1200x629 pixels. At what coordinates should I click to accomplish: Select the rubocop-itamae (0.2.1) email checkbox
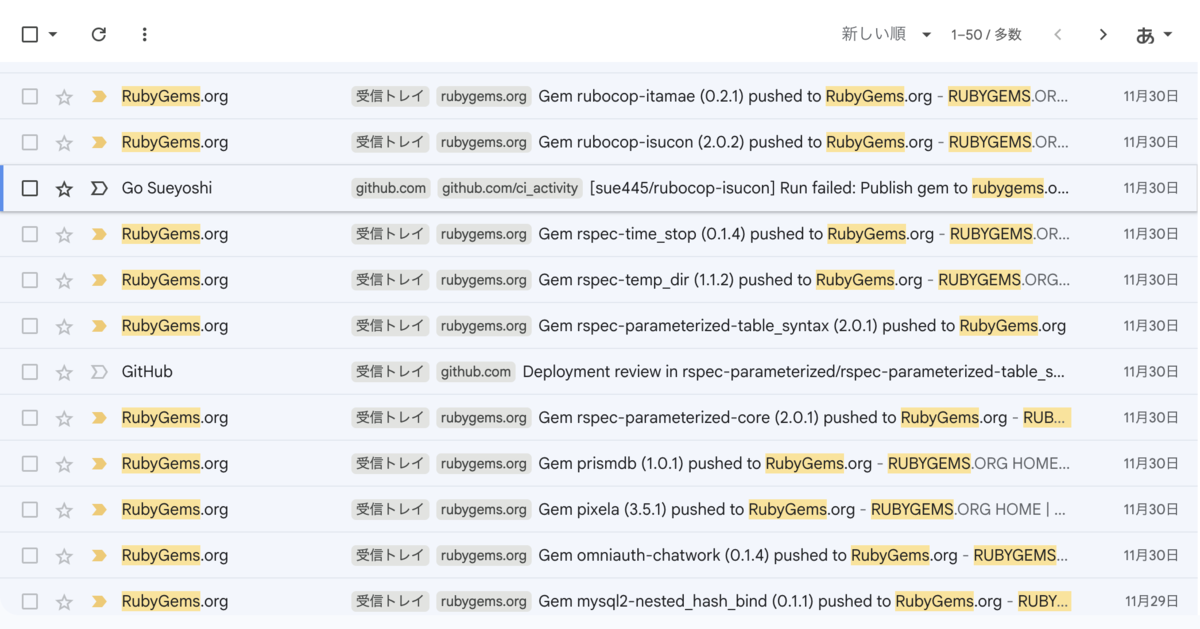(x=30, y=97)
